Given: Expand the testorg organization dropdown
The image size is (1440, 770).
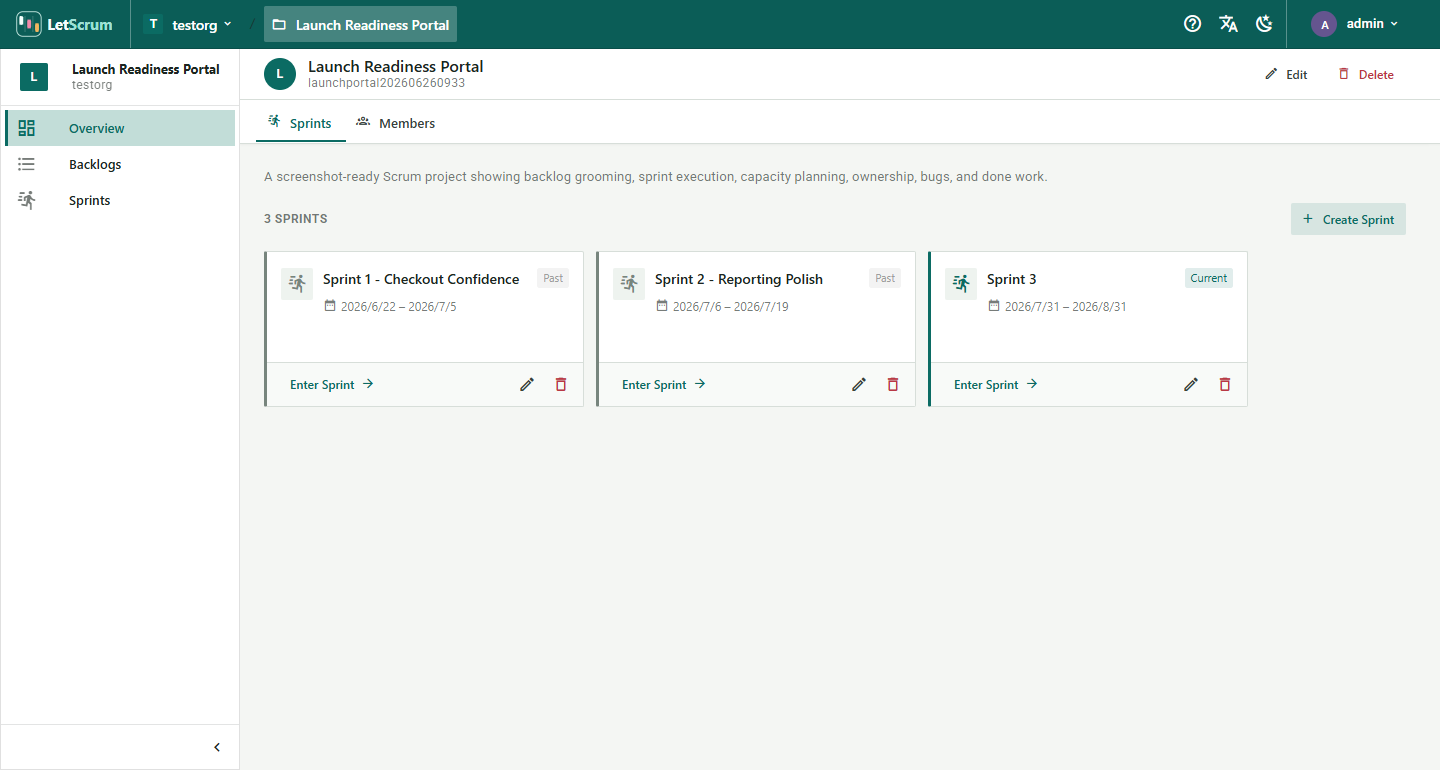Looking at the screenshot, I should (x=188, y=24).
